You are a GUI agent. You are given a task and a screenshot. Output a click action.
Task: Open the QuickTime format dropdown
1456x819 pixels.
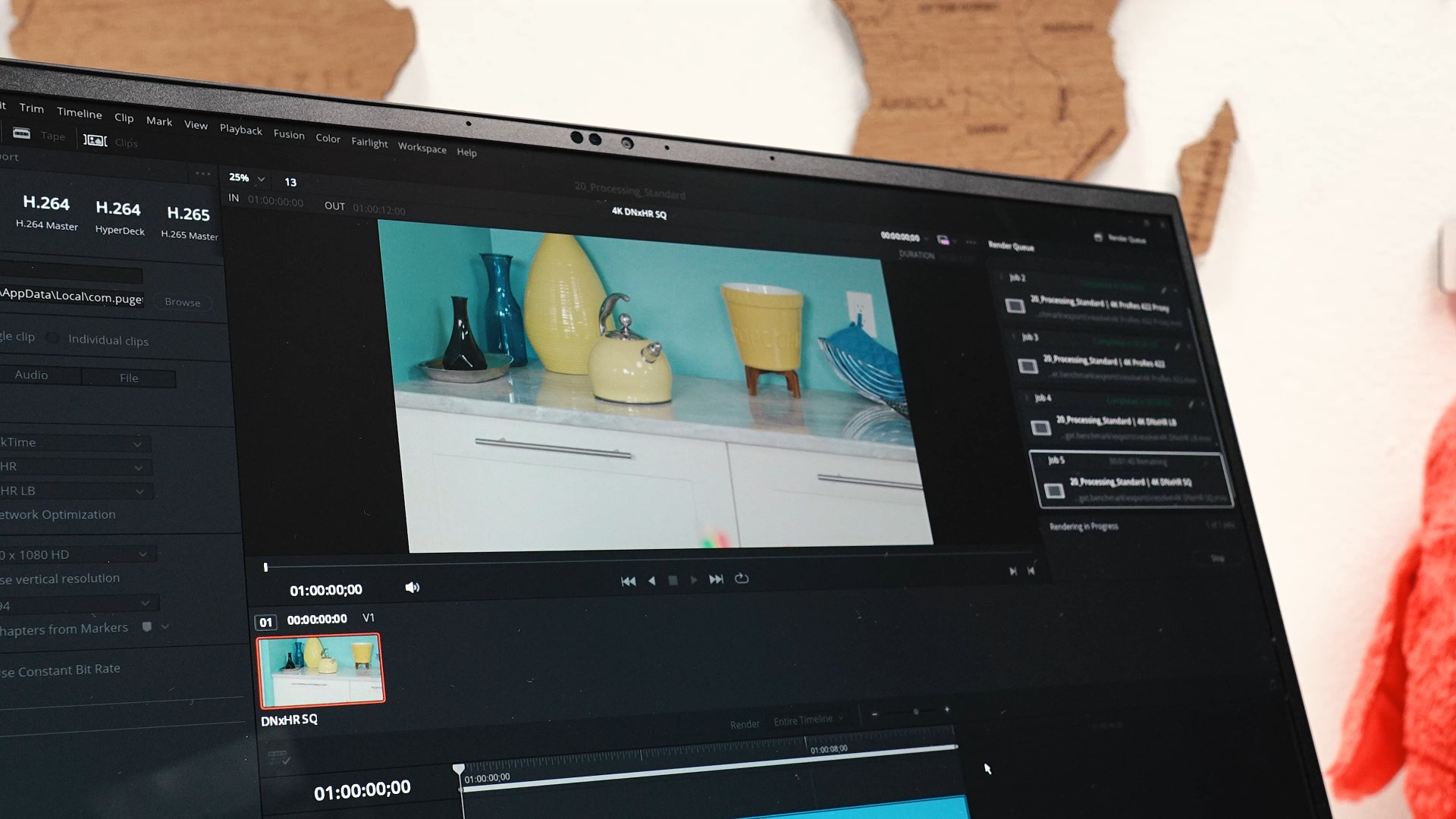pos(74,443)
